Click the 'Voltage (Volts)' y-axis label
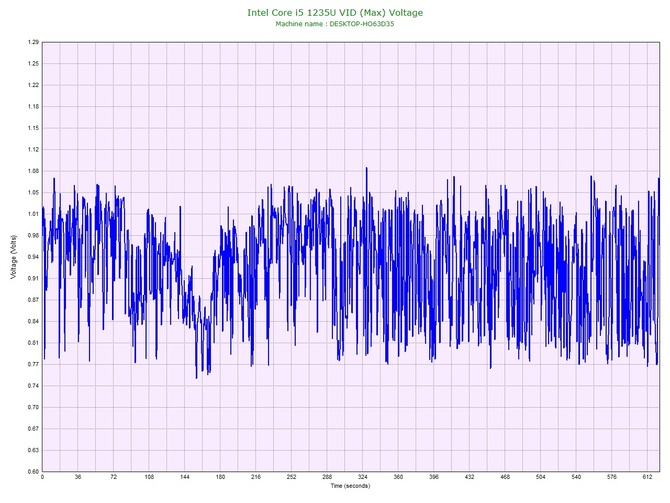Viewport: 670px width, 503px height. 14,257
